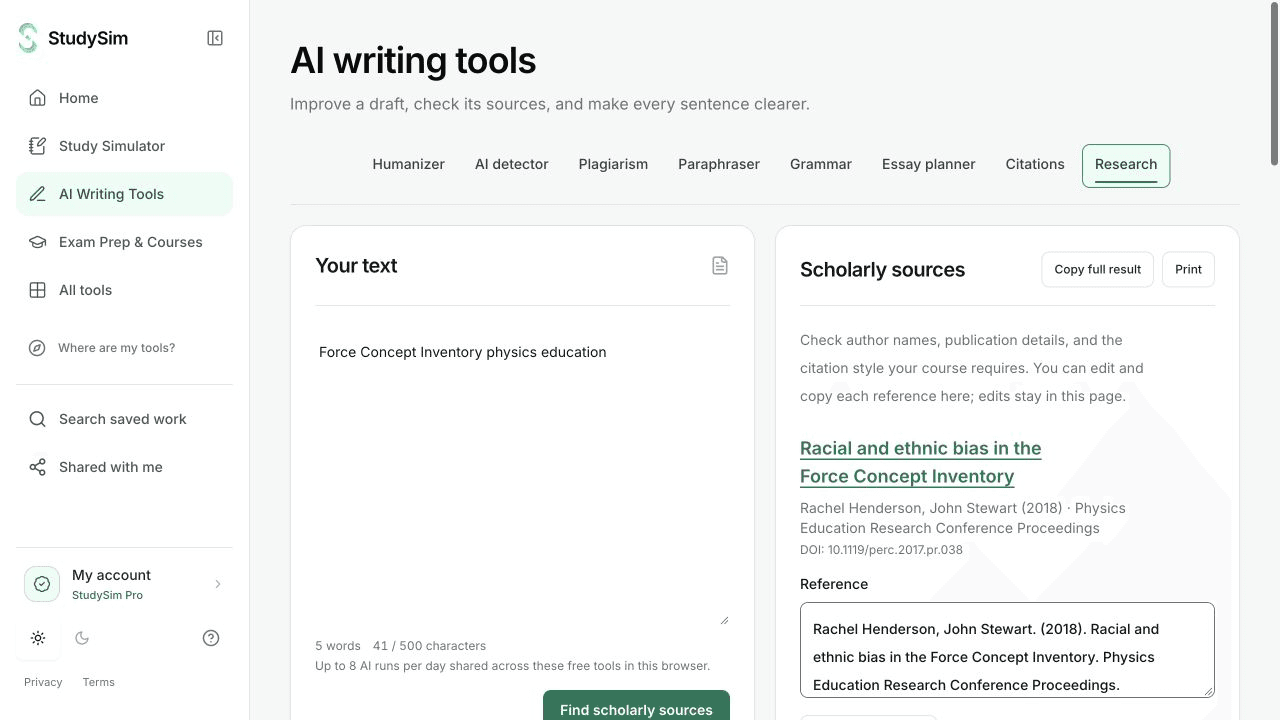
Task: Click the Exam Prep graduation cap icon
Action: pos(37,242)
